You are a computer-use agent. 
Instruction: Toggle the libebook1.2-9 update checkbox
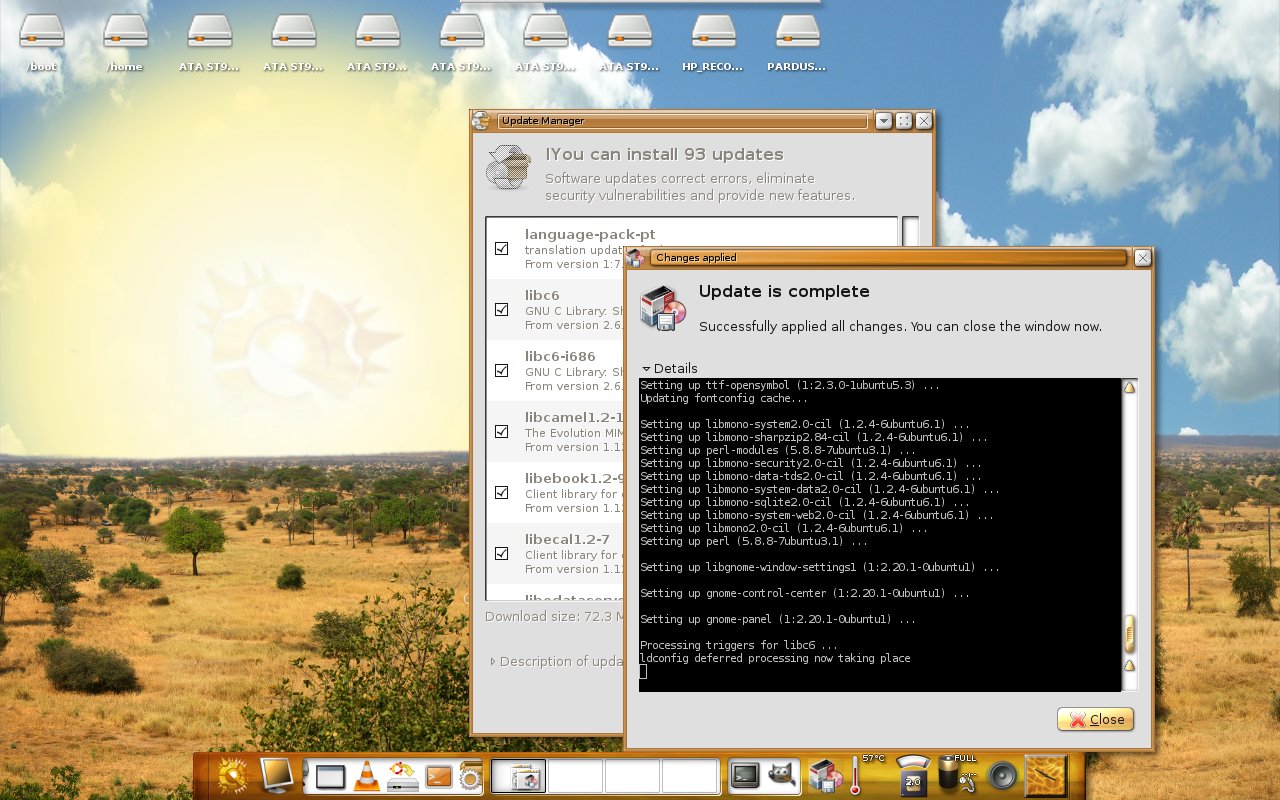502,492
